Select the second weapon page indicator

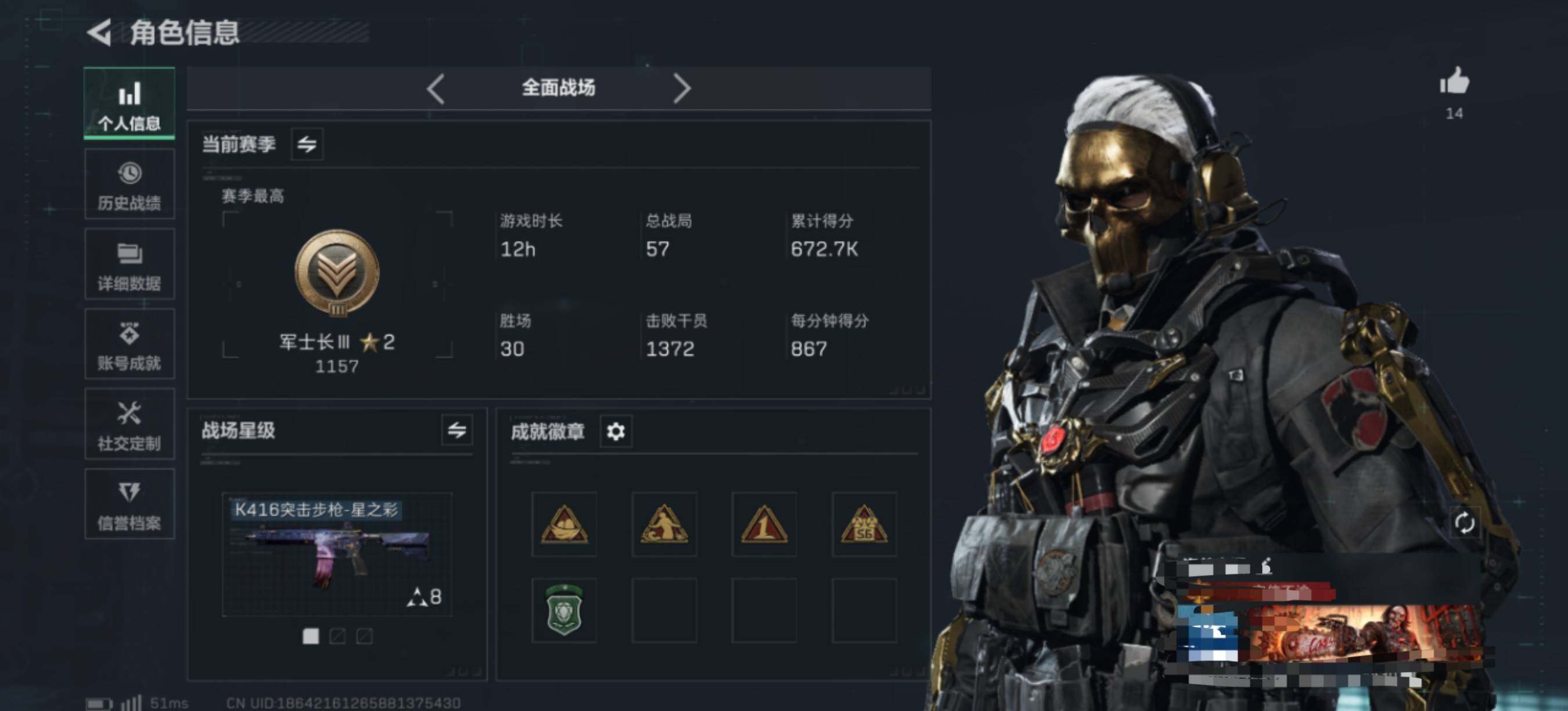click(x=337, y=637)
